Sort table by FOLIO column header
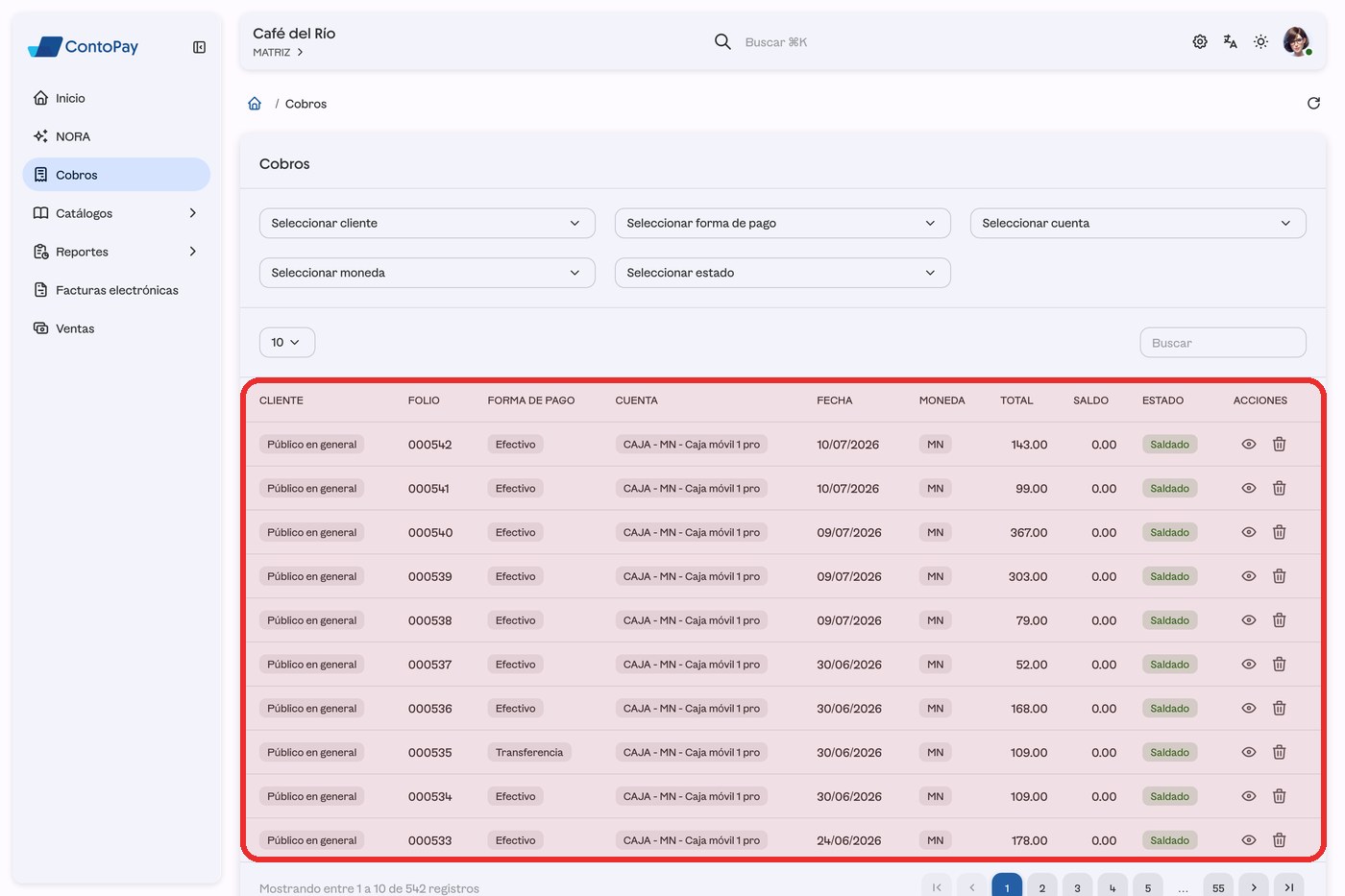The image size is (1345, 896). [424, 400]
